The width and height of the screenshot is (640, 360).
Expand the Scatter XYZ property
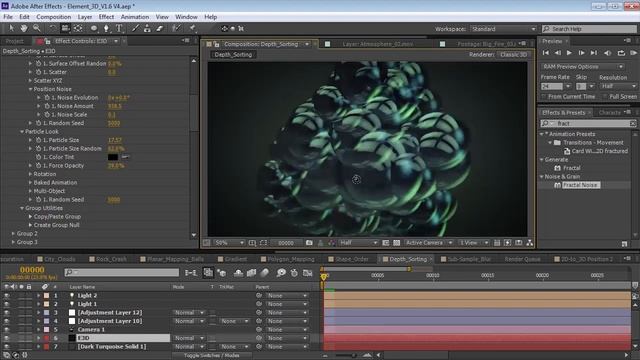pos(30,80)
